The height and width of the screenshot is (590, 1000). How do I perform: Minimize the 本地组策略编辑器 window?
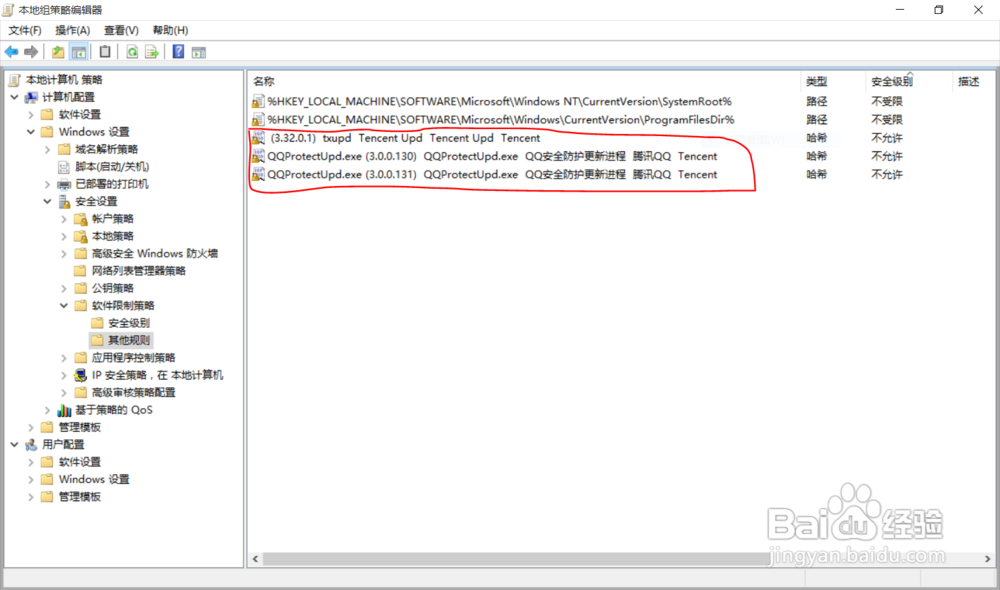(900, 10)
